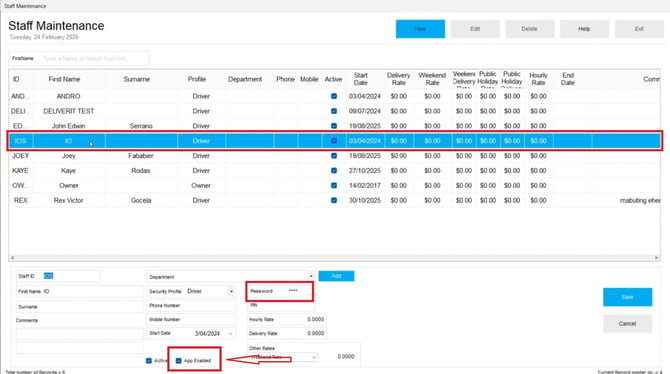Screen dimensions: 670x374
Task: Click the FirstName search field
Action: [x=79, y=58]
